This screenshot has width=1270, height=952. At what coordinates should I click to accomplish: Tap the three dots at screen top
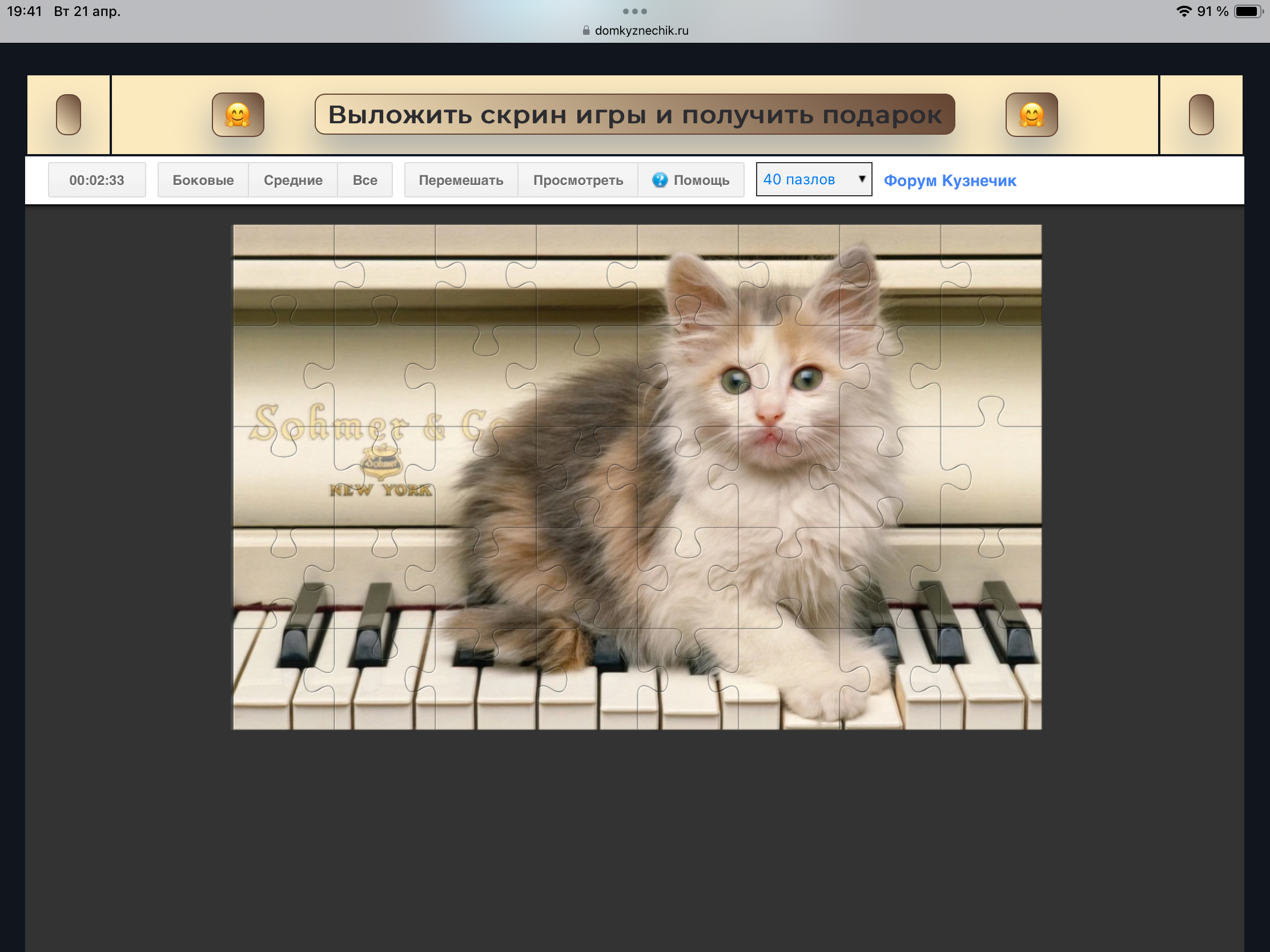pyautogui.click(x=634, y=11)
